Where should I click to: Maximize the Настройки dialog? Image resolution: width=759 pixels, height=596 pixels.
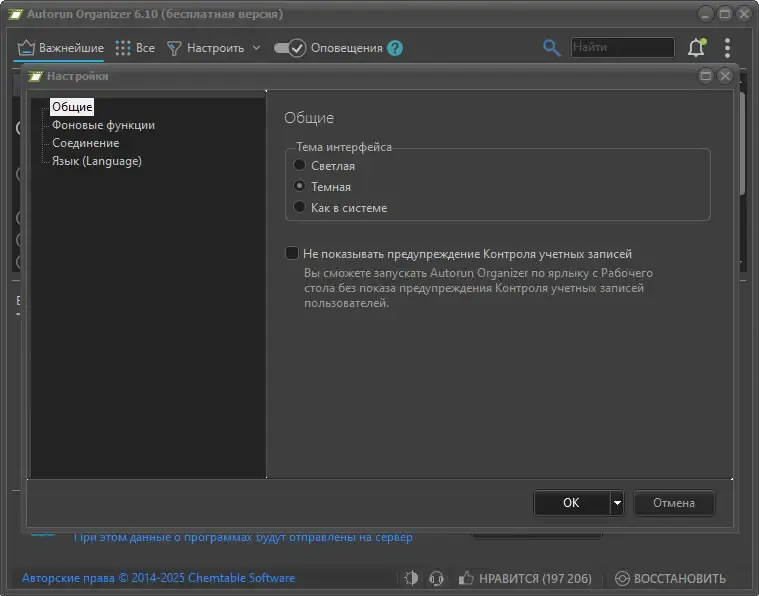tap(706, 76)
